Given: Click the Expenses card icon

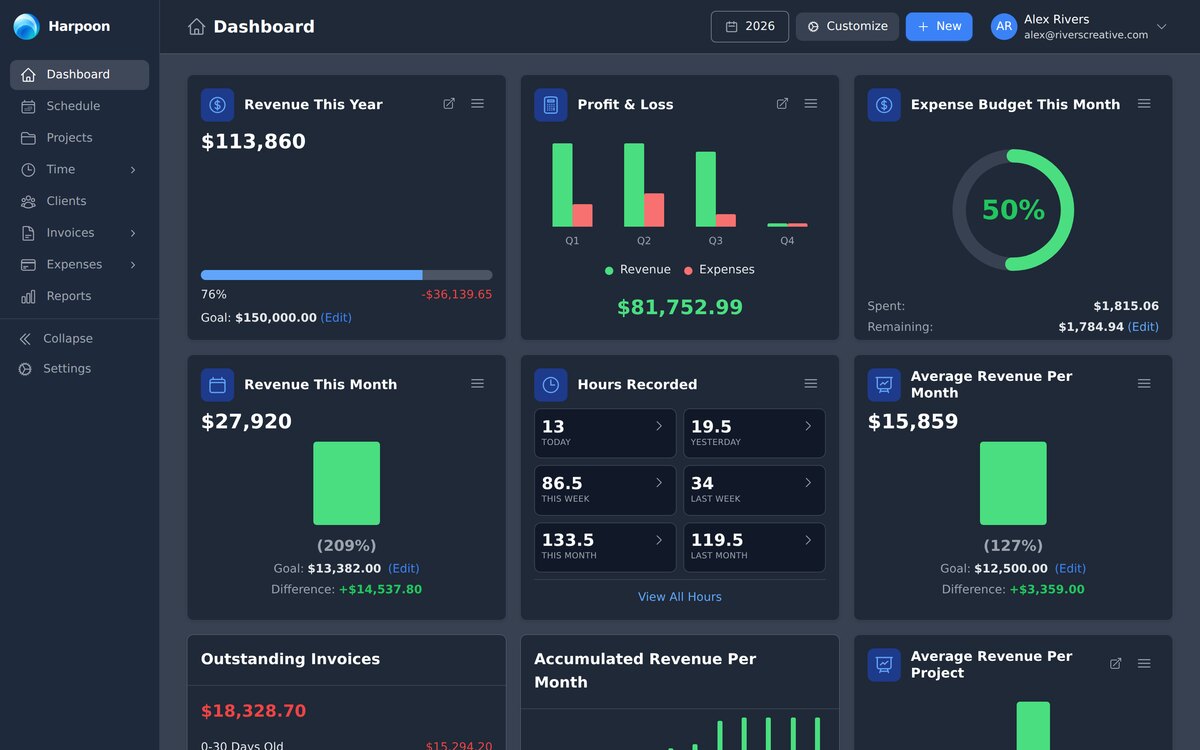Looking at the screenshot, I should 28,265.
